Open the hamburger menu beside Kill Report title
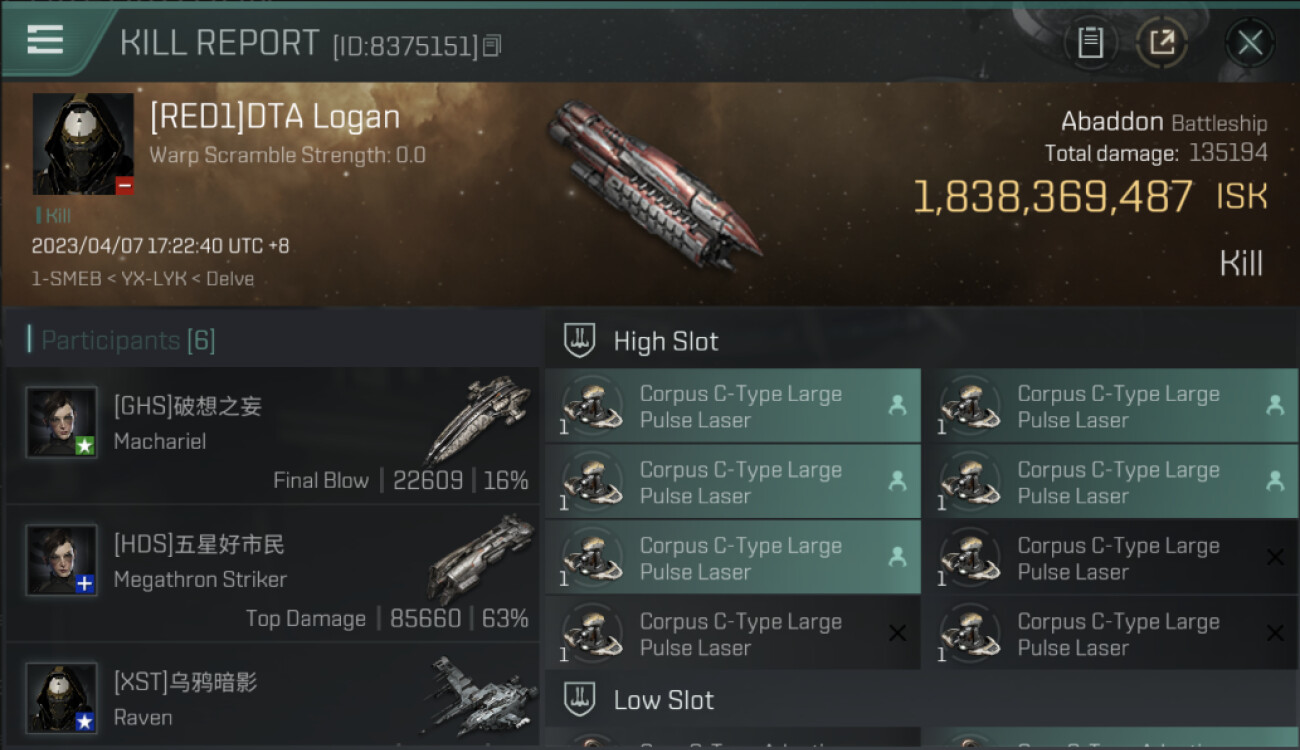 [45, 40]
